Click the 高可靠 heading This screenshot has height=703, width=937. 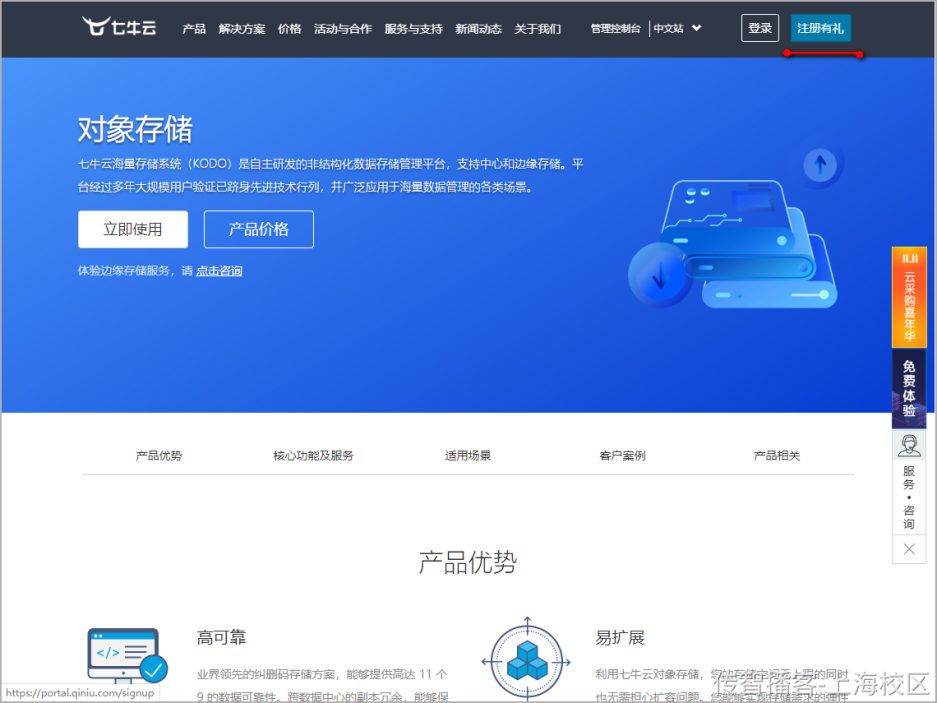(222, 638)
